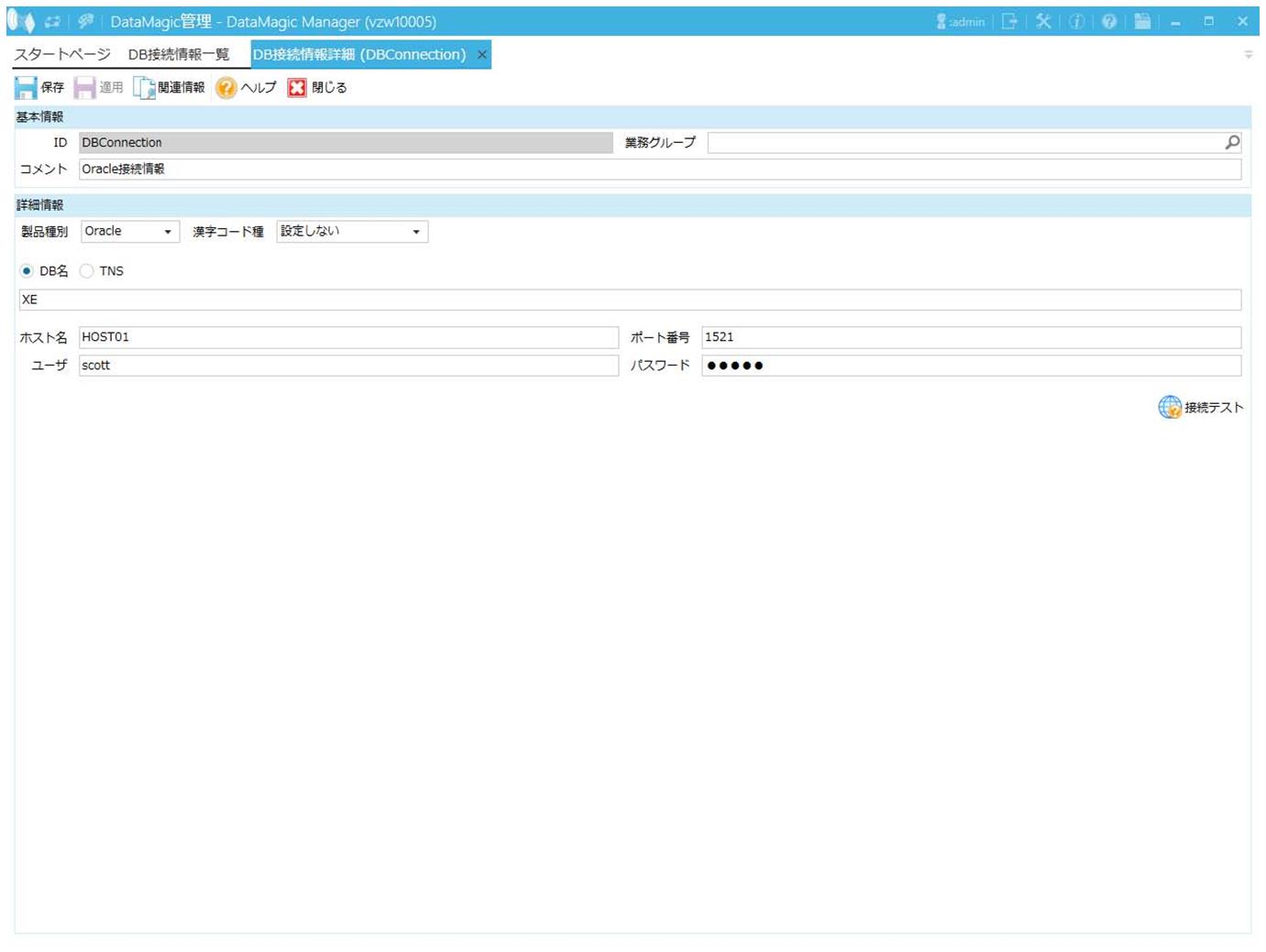
Task: Expand the 製品種別 Oracle dropdown
Action: 167,232
